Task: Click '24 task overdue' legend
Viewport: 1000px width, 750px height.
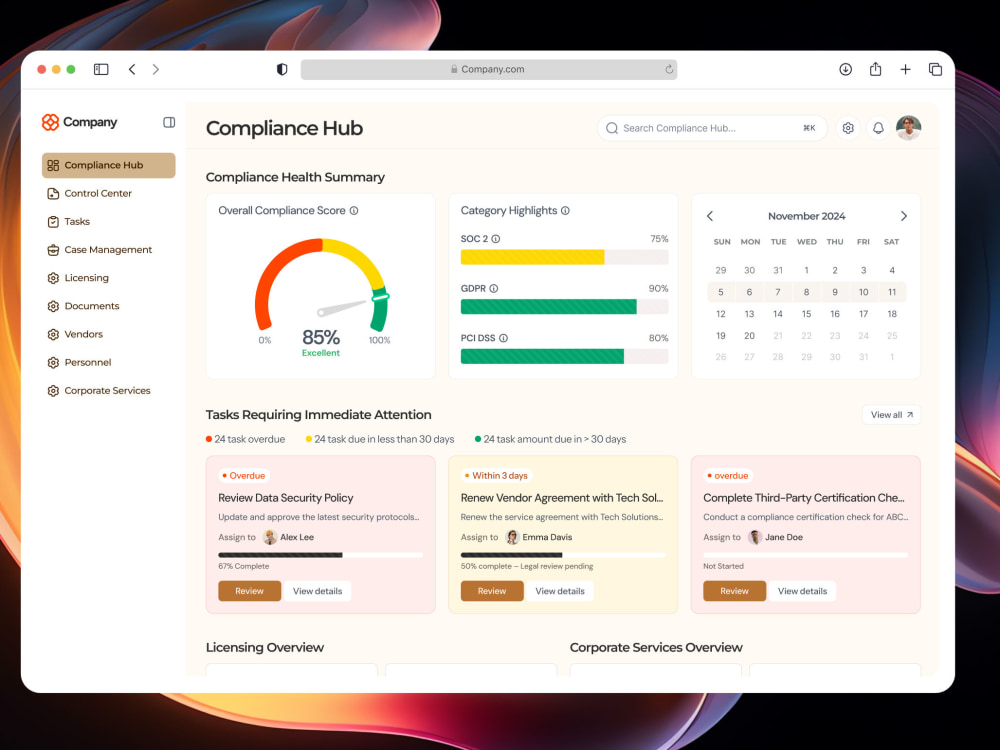Action: (x=246, y=439)
